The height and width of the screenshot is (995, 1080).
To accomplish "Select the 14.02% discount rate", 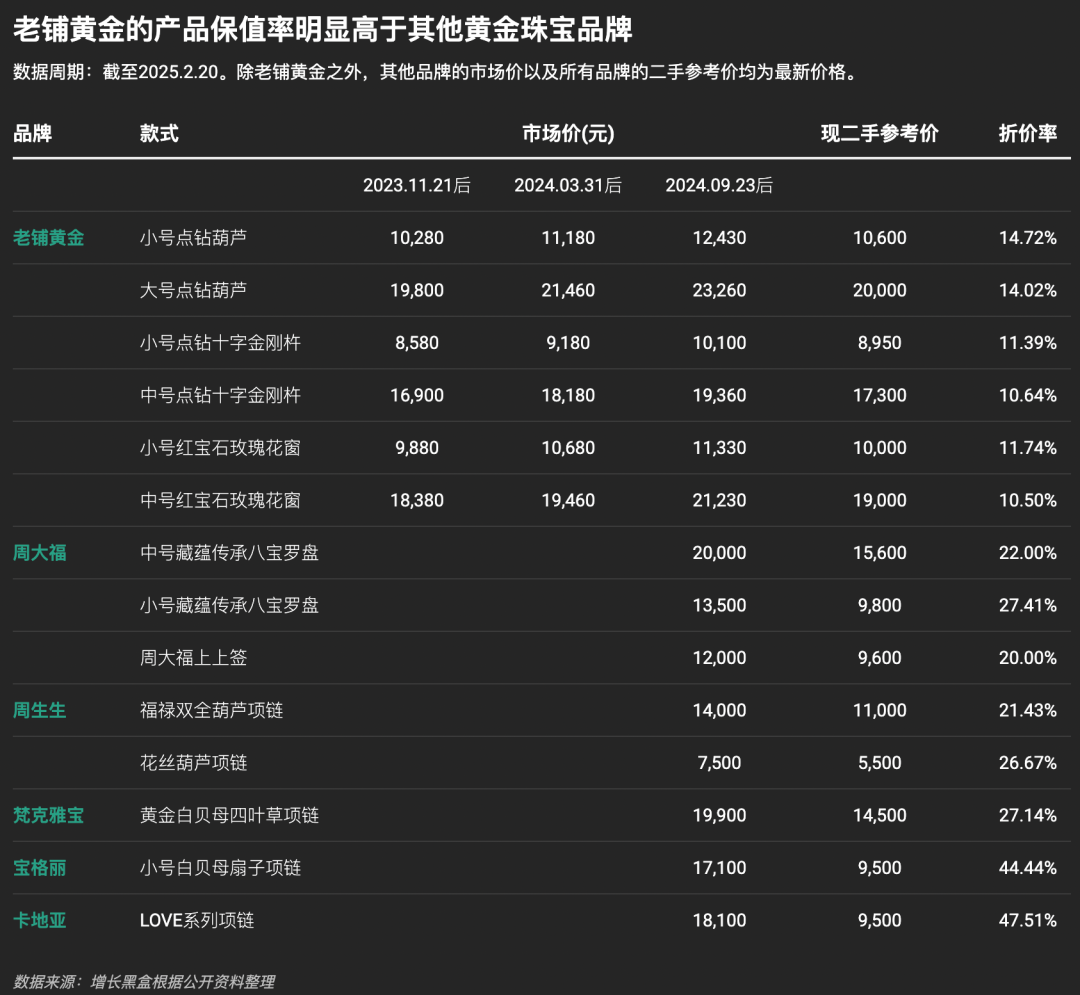I will click(1028, 290).
